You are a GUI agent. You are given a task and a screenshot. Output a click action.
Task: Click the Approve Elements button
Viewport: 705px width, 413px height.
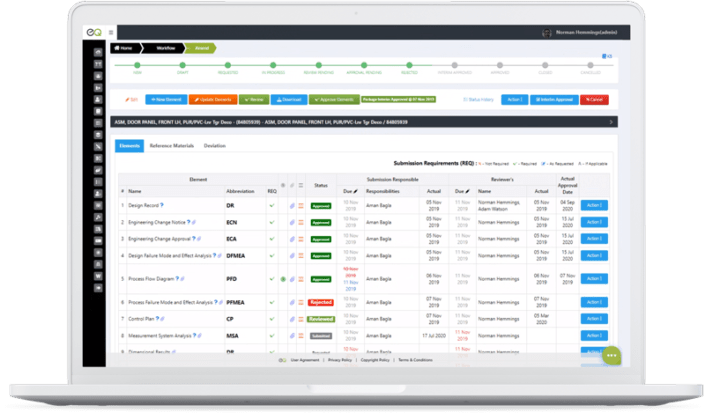pos(334,99)
